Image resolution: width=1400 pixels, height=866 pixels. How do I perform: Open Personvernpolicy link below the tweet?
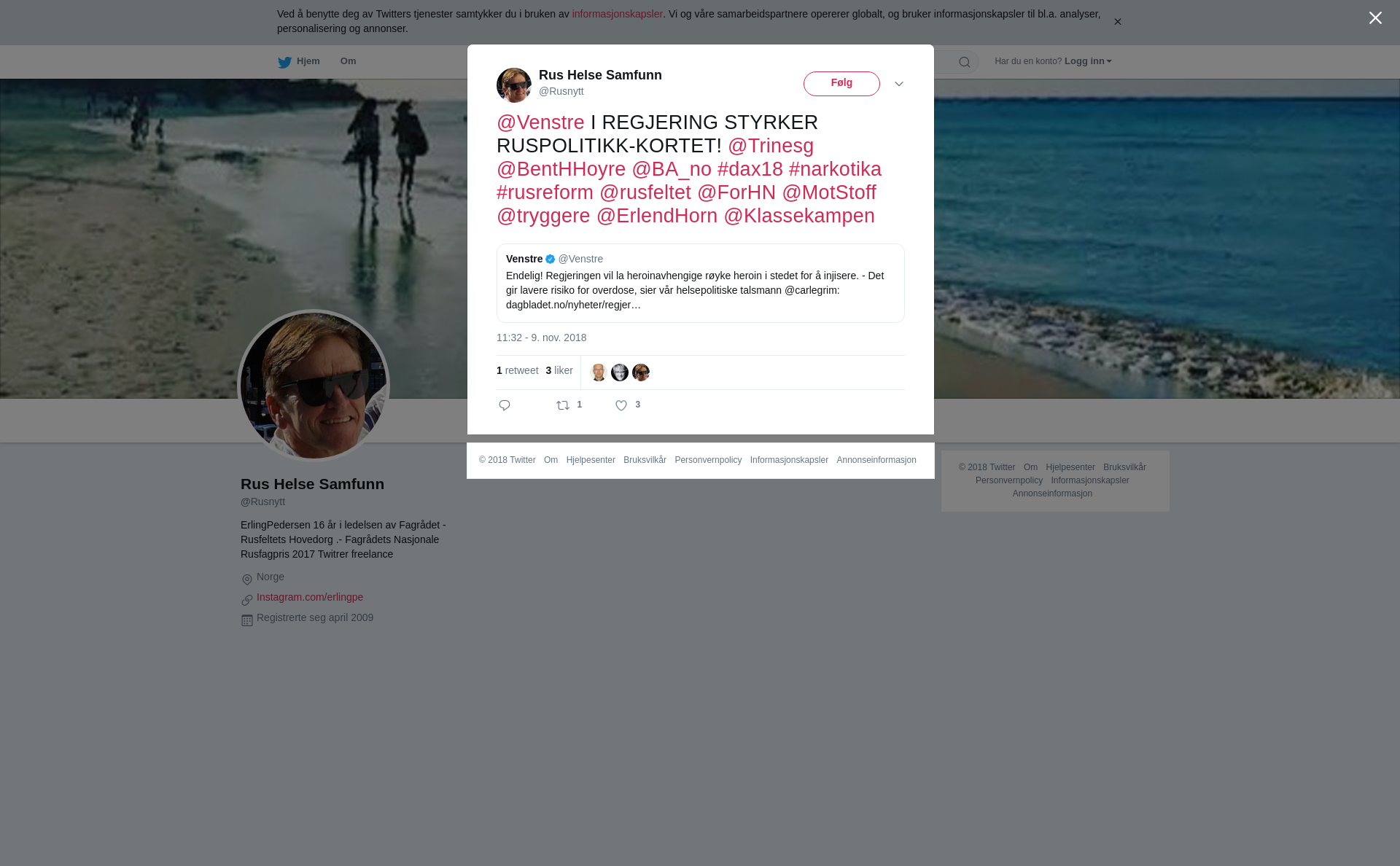[x=708, y=460]
